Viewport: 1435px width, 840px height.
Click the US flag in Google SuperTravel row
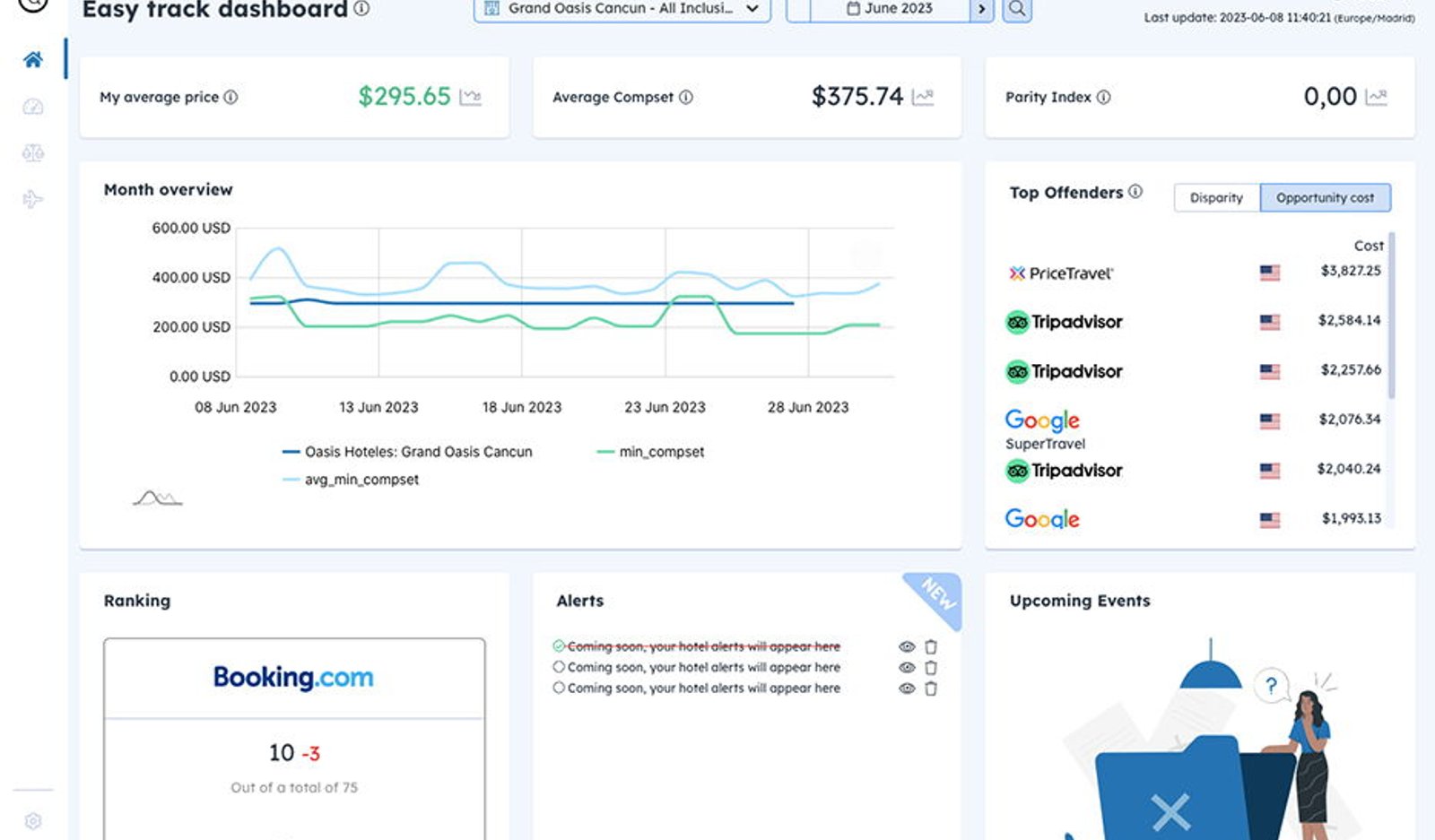(1269, 420)
